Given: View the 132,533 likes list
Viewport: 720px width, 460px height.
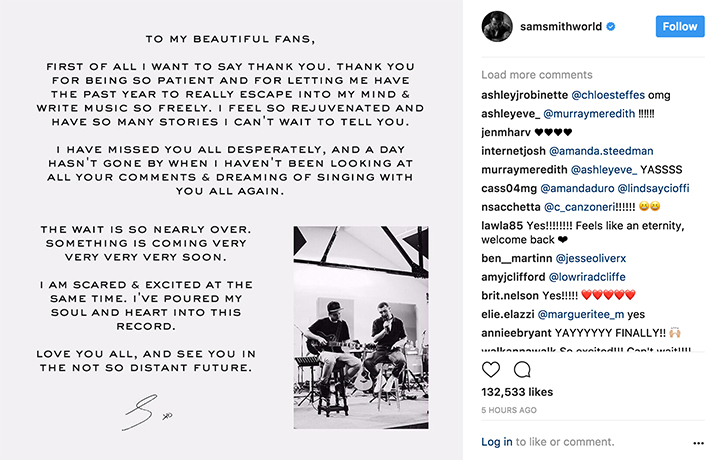Looking at the screenshot, I should click(518, 394).
